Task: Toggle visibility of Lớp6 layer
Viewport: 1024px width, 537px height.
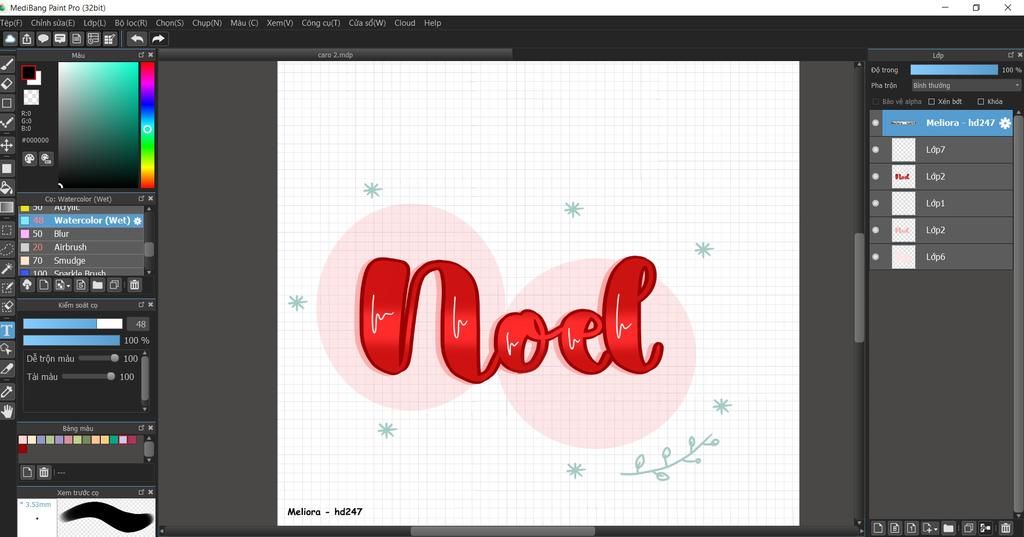Action: click(x=876, y=257)
